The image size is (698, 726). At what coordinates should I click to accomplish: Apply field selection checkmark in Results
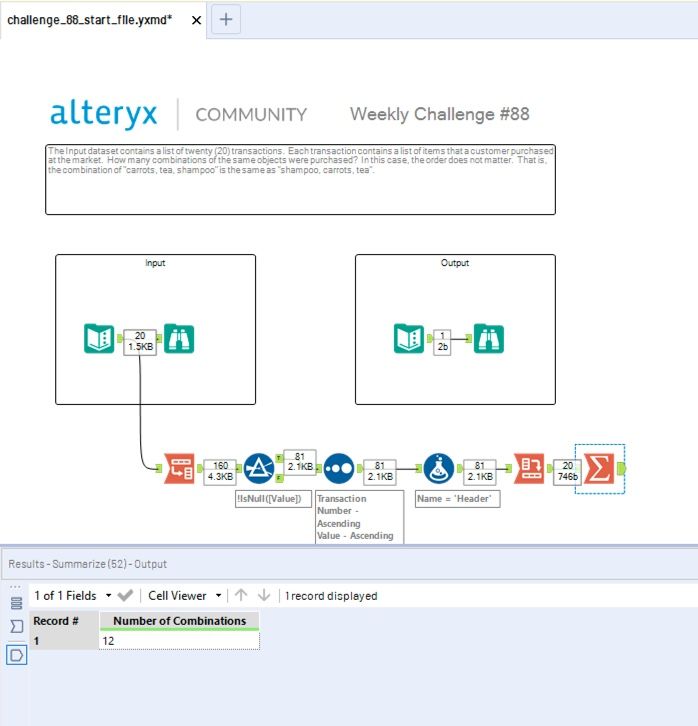(x=125, y=595)
